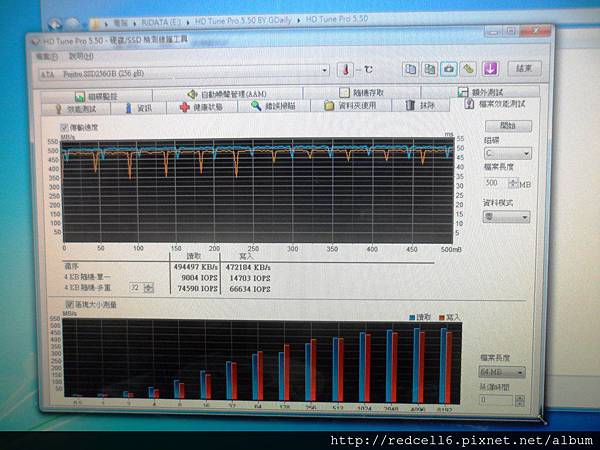Click the blue info icon on the 資訊 tab
The image size is (600, 450).
tap(129, 108)
